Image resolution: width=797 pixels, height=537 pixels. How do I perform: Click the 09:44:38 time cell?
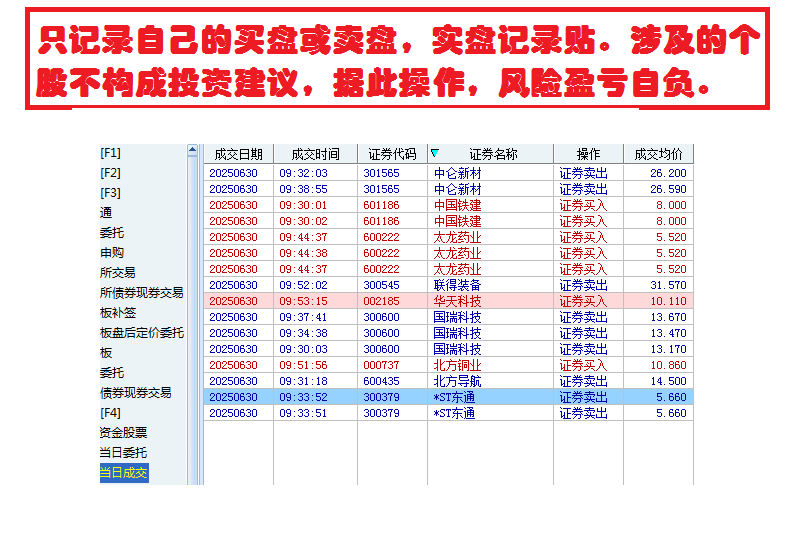[303, 253]
